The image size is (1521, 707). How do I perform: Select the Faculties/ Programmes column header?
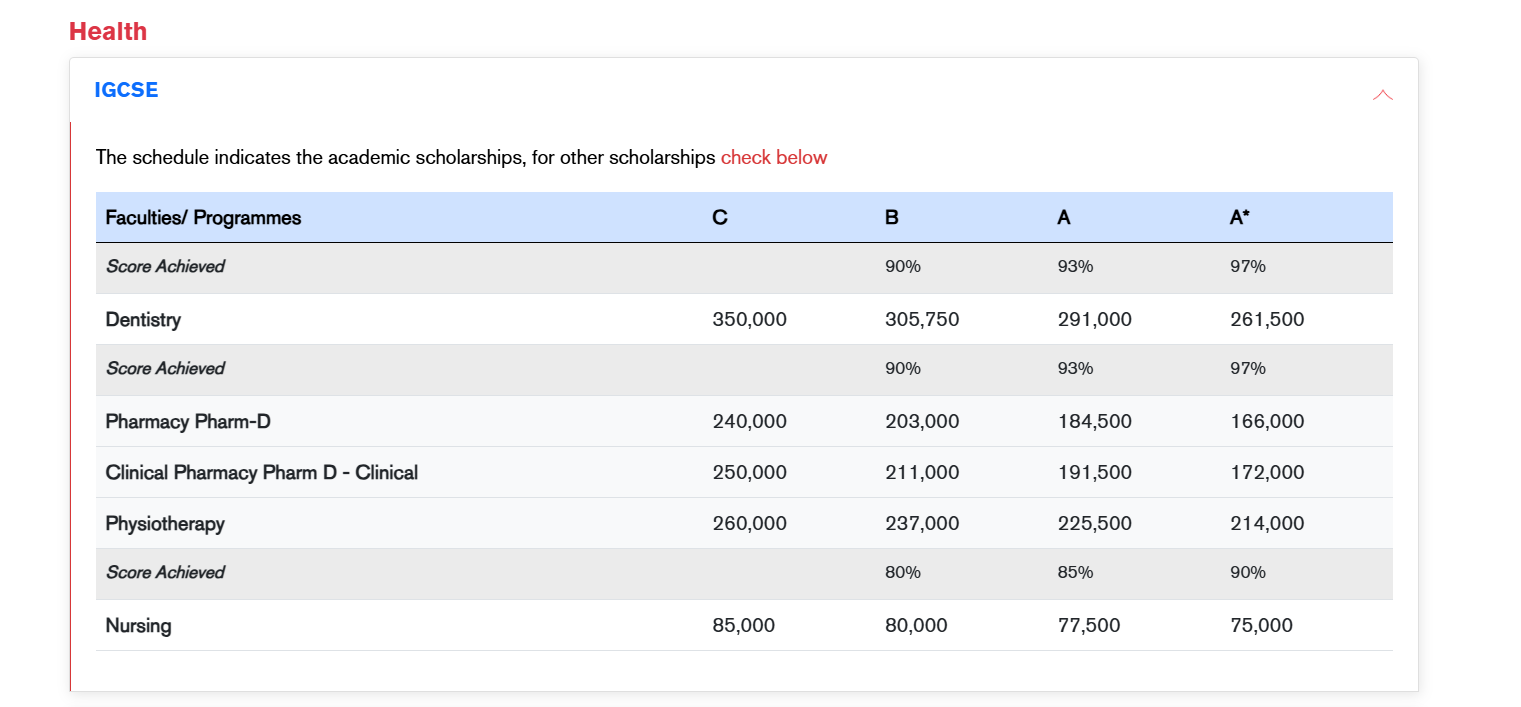pyautogui.click(x=203, y=218)
